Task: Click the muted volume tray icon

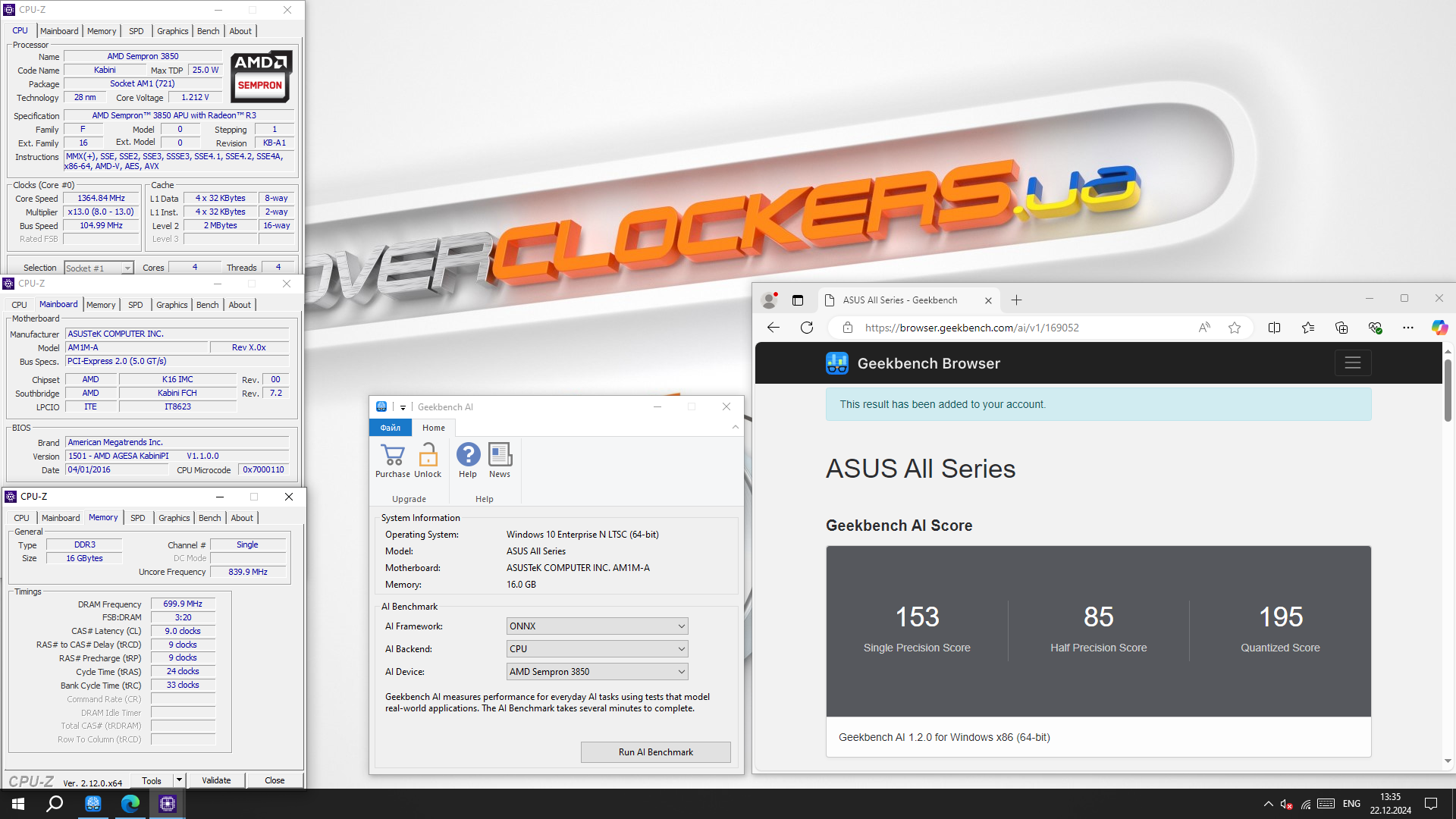Action: point(1286,804)
